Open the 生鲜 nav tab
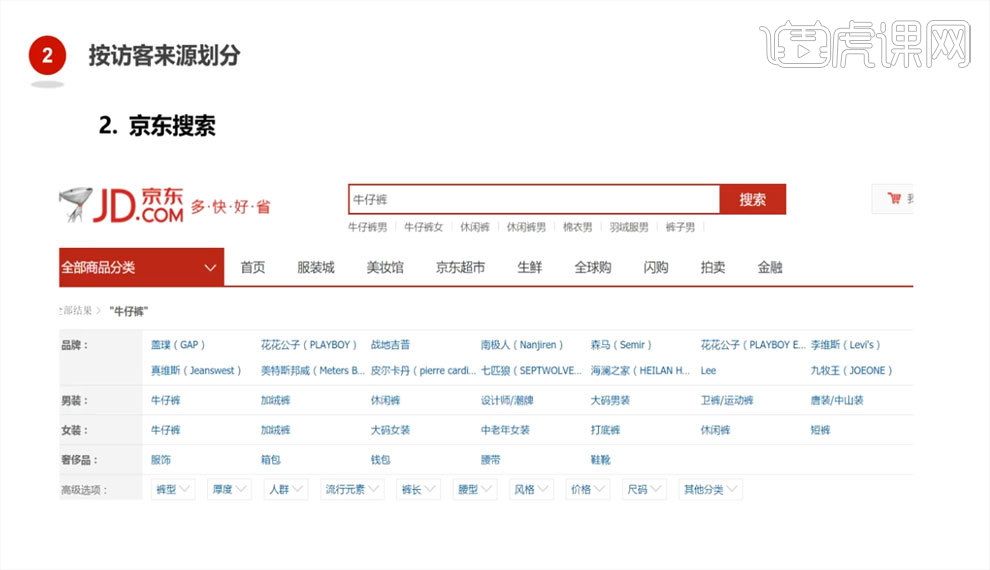The image size is (990, 570). (530, 268)
